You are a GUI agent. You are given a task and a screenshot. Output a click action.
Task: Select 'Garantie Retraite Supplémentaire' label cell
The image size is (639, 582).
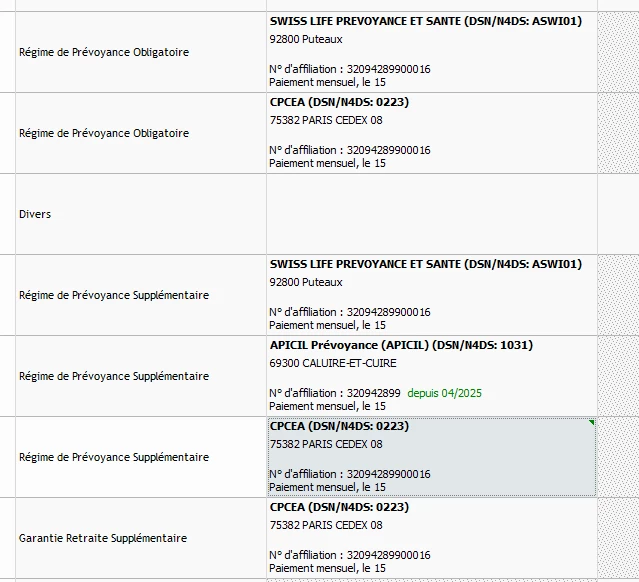click(x=103, y=538)
